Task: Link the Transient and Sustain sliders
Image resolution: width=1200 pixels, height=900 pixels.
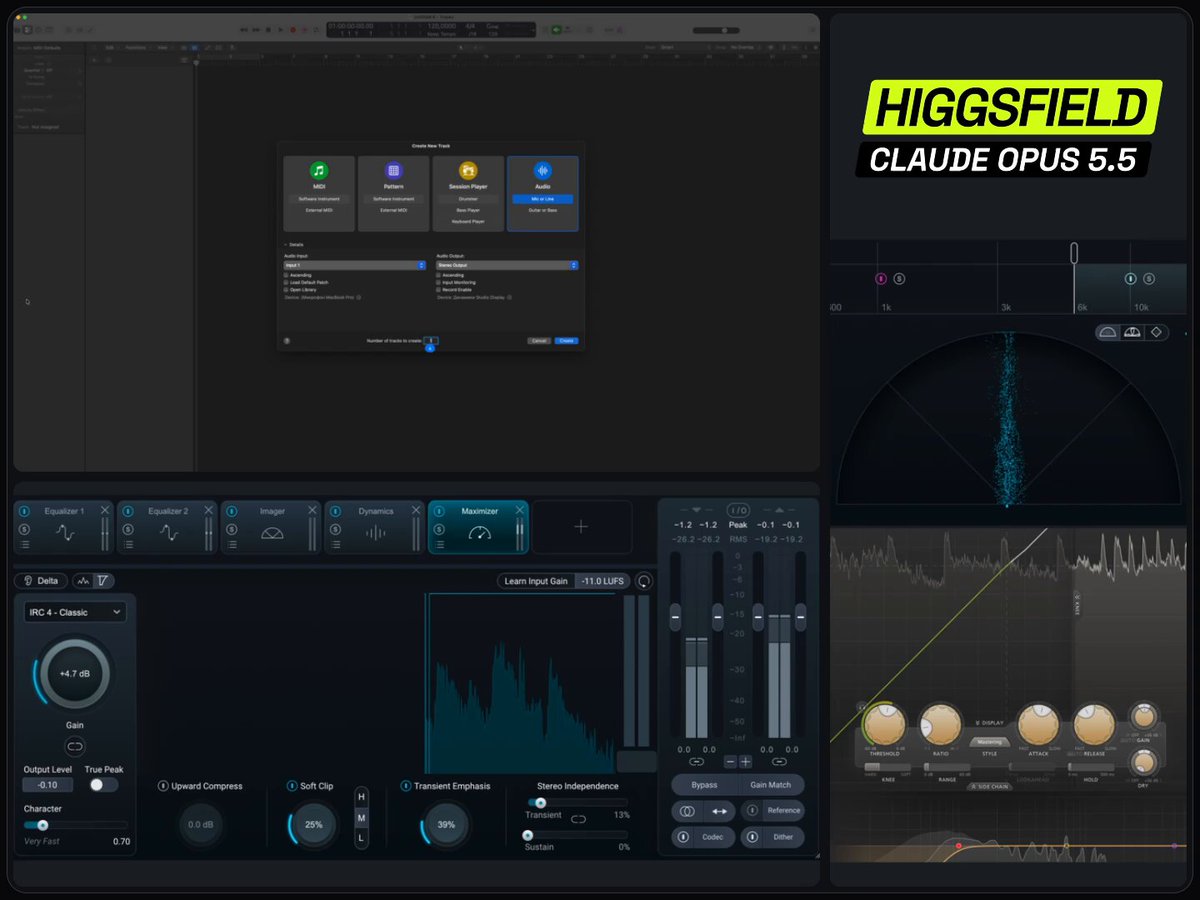Action: click(x=578, y=819)
